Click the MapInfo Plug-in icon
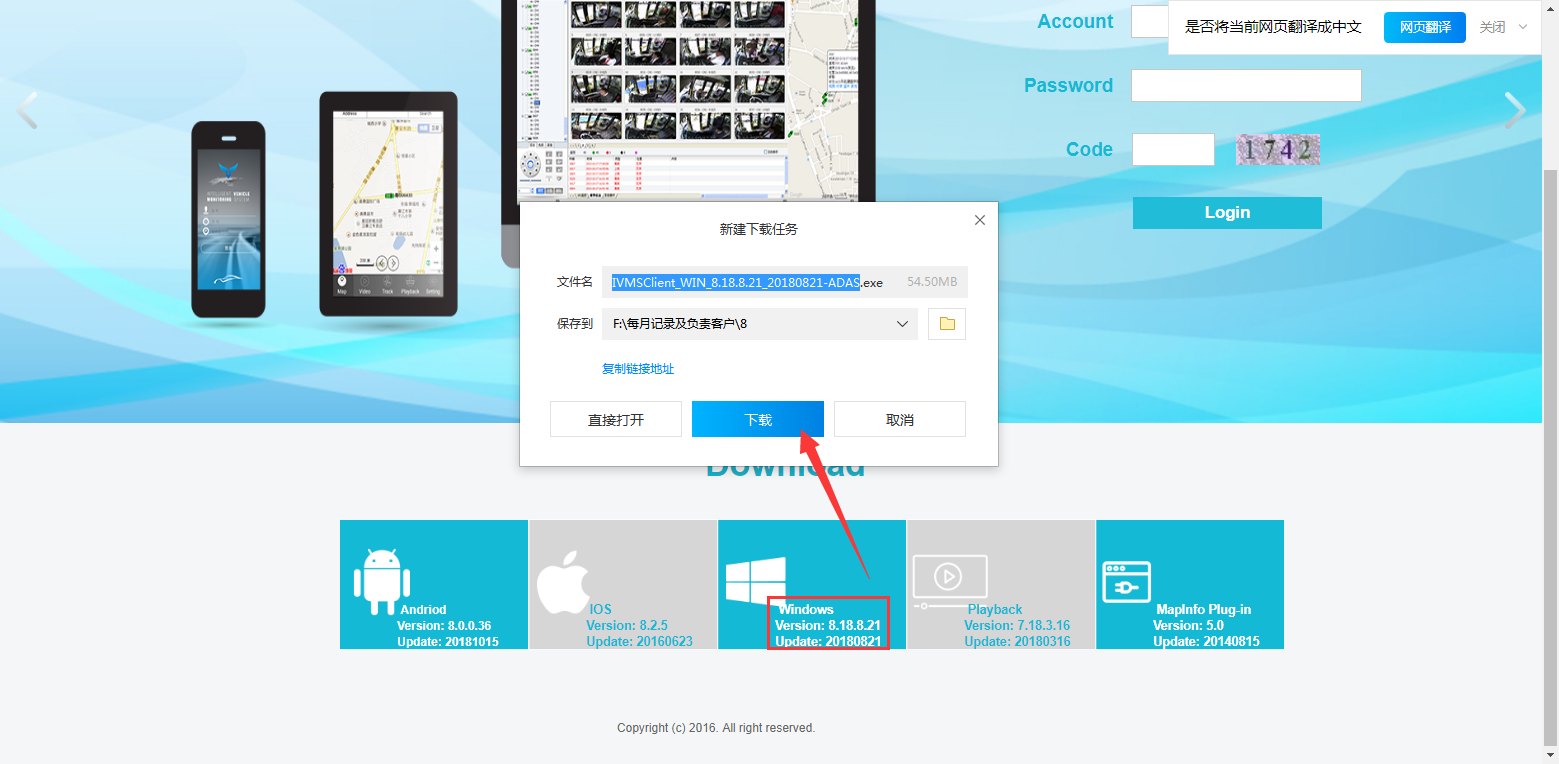The image size is (1559, 764). coord(1126,582)
